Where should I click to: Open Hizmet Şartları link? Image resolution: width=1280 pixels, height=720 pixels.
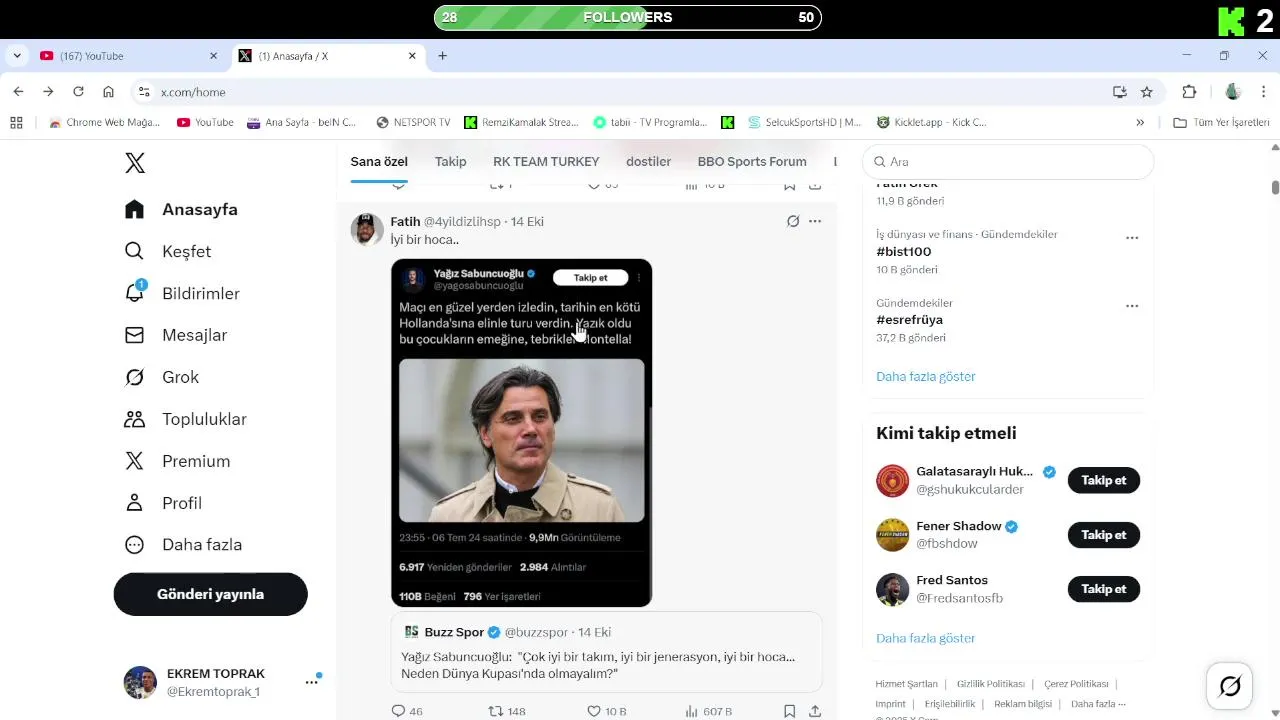tap(906, 684)
